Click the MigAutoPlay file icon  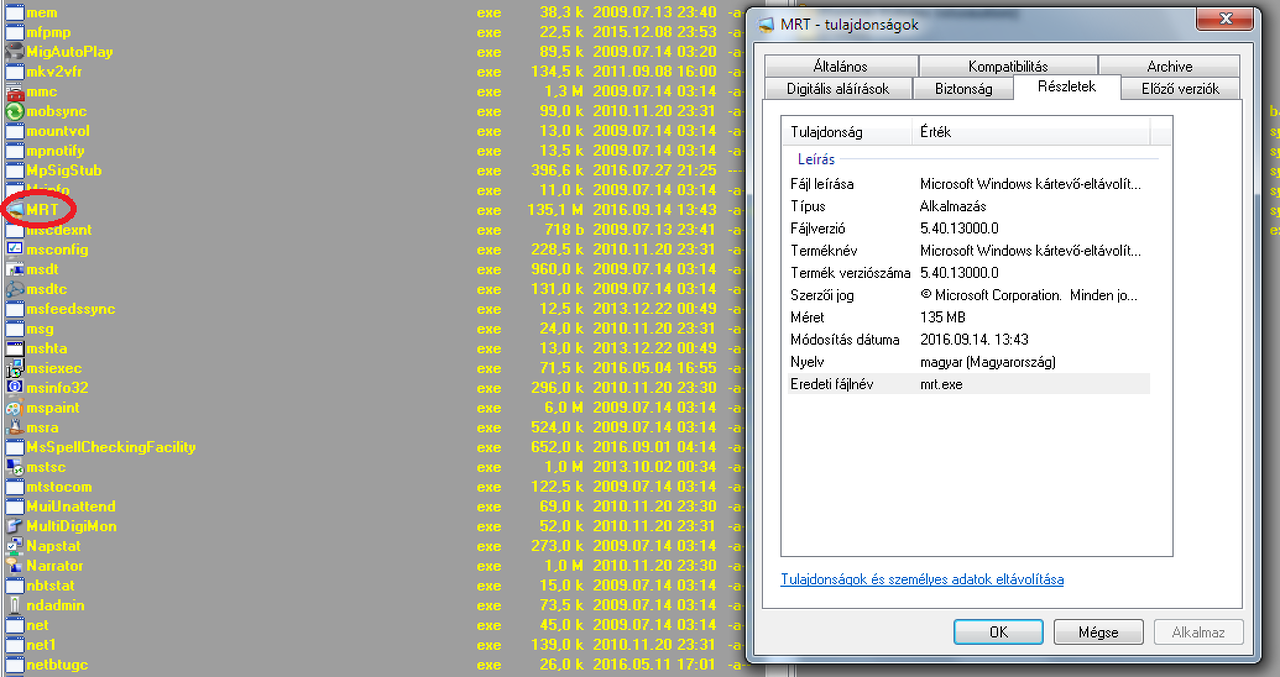click(x=14, y=52)
